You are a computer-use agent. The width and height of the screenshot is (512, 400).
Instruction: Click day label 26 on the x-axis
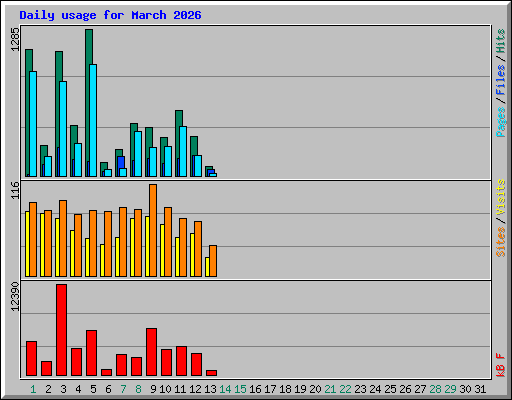point(405,389)
